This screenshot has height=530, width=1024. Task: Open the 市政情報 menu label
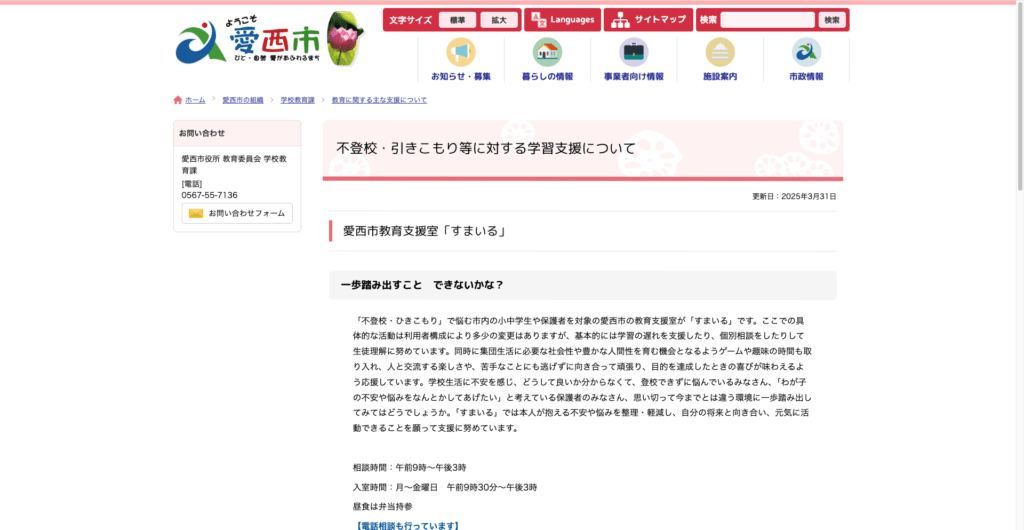click(807, 76)
